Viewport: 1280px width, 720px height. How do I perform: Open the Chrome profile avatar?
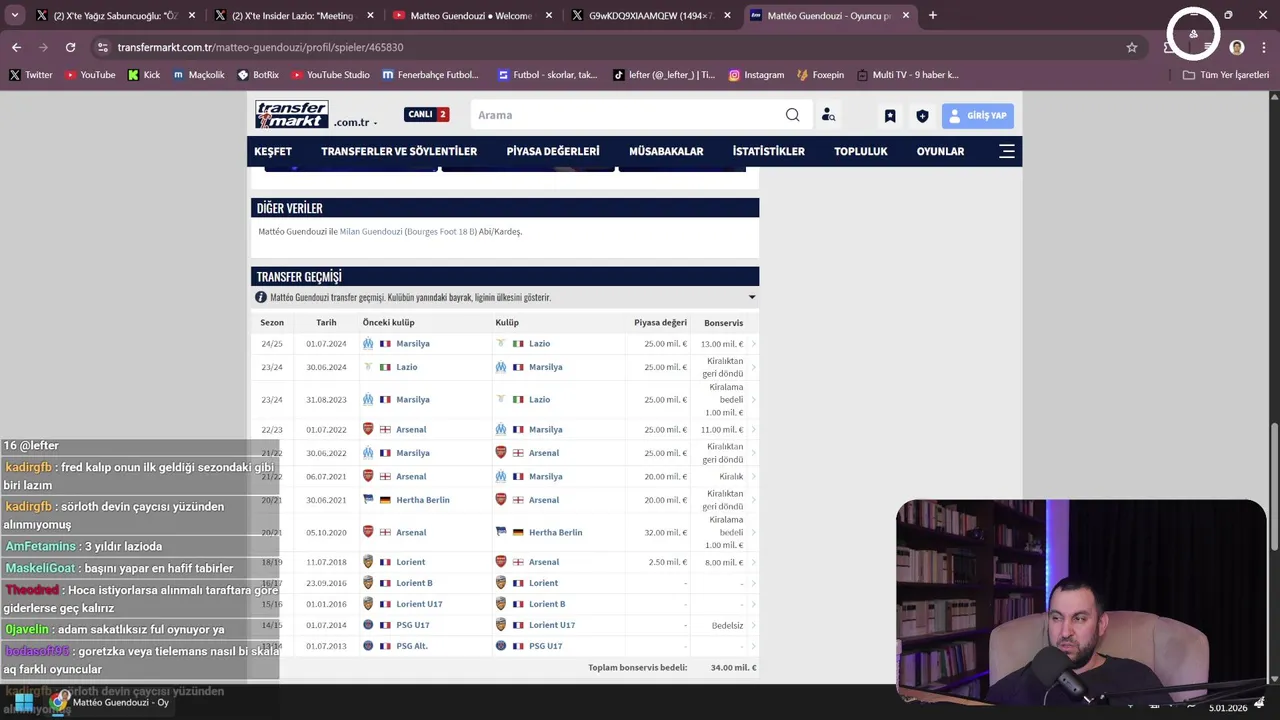click(x=1237, y=47)
